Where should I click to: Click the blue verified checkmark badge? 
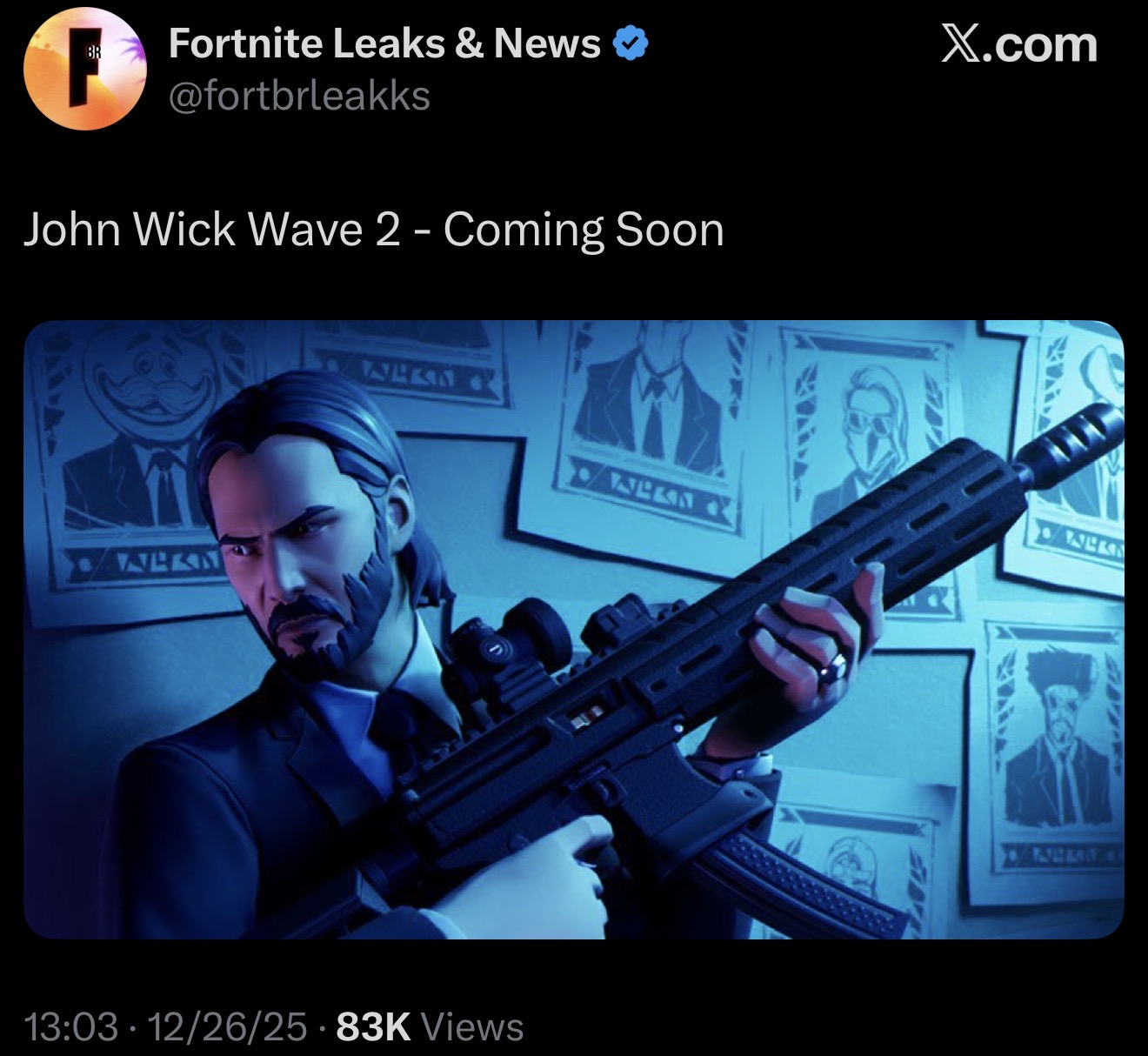click(631, 43)
